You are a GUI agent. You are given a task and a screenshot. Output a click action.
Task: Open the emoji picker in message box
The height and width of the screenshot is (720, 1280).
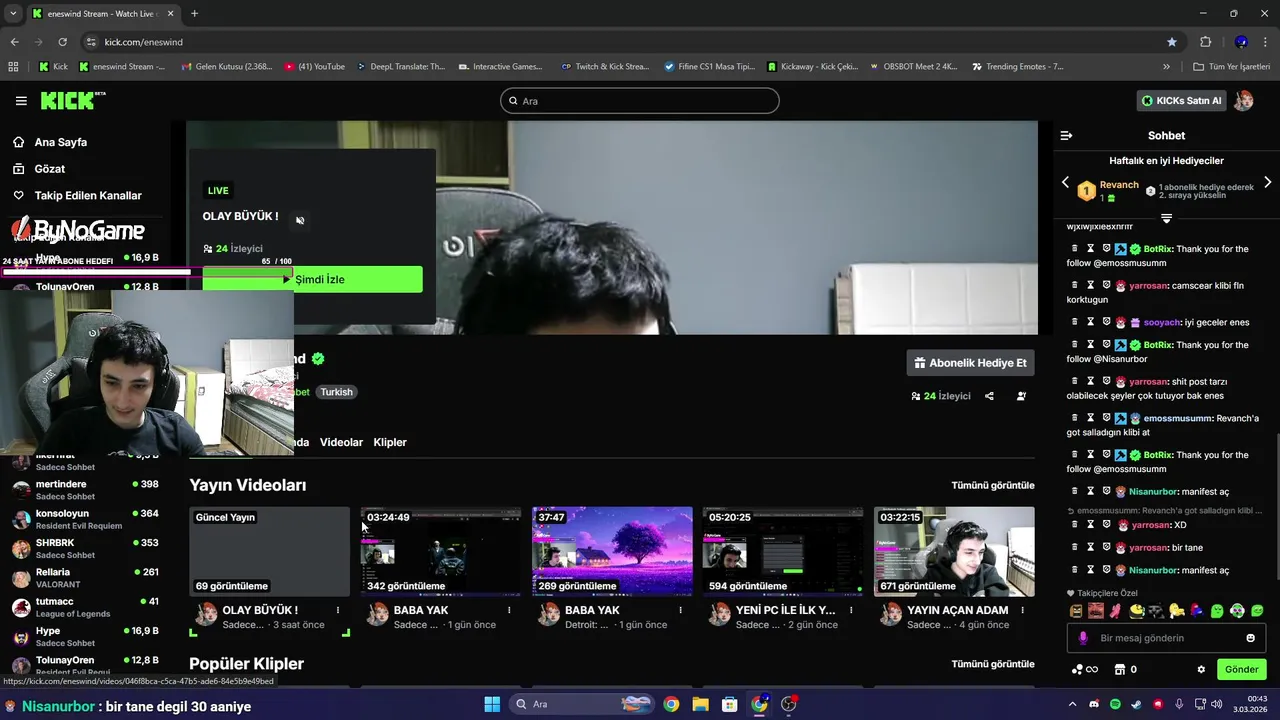[x=1250, y=638]
